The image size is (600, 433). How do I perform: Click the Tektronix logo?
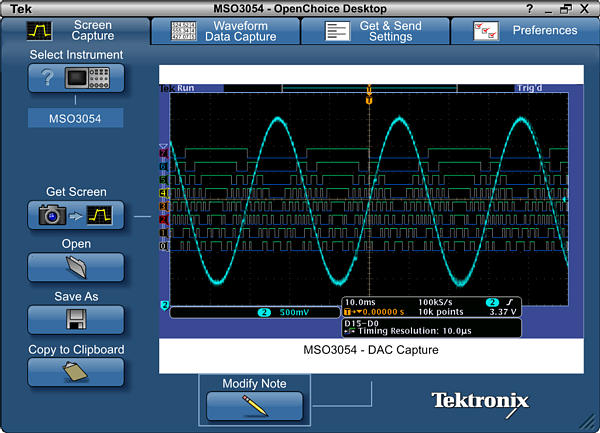tap(480, 401)
